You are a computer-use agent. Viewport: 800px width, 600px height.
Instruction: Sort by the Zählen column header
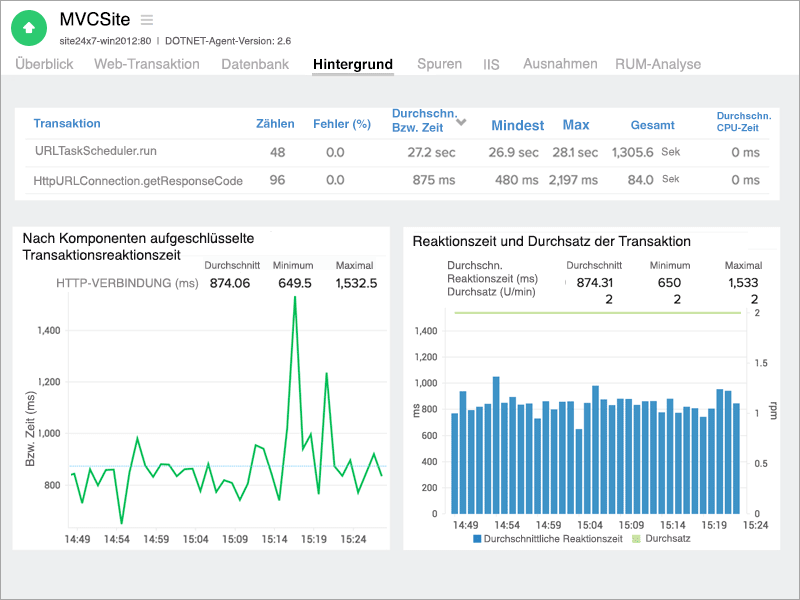coord(275,124)
